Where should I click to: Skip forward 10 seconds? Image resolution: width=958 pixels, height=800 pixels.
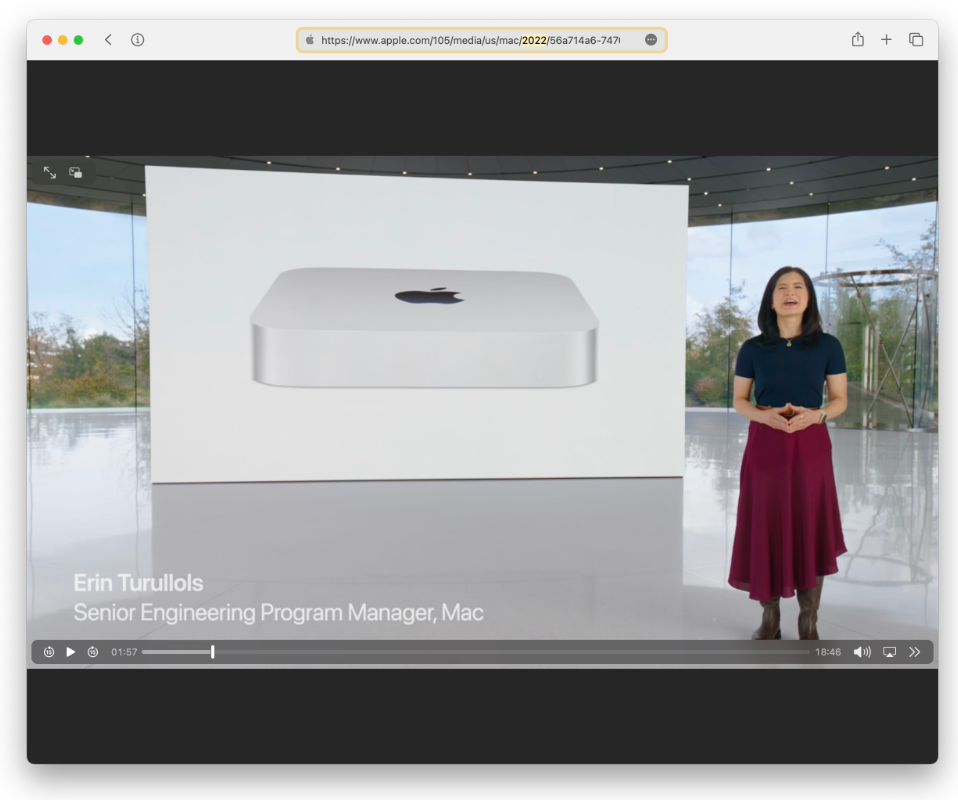point(93,652)
